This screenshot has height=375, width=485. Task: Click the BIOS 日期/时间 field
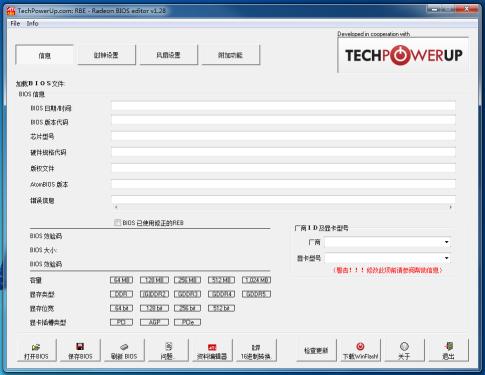(283, 106)
